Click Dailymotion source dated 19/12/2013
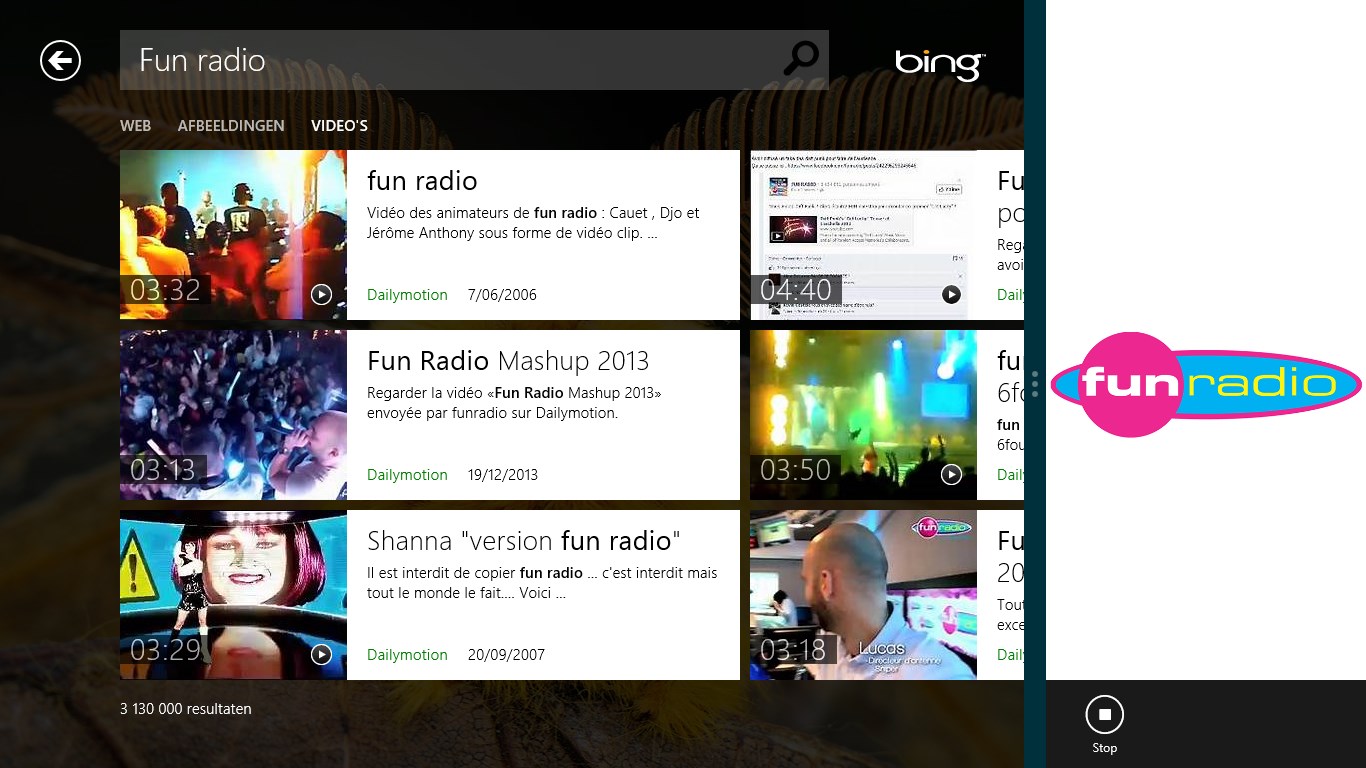 [407, 474]
